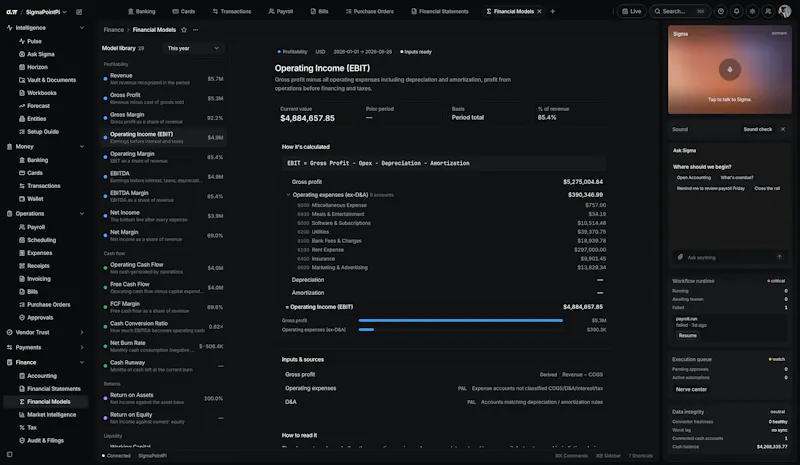This screenshot has height=465, width=800.
Task: Click Remind me to review payroll Friday
Action: (x=711, y=188)
